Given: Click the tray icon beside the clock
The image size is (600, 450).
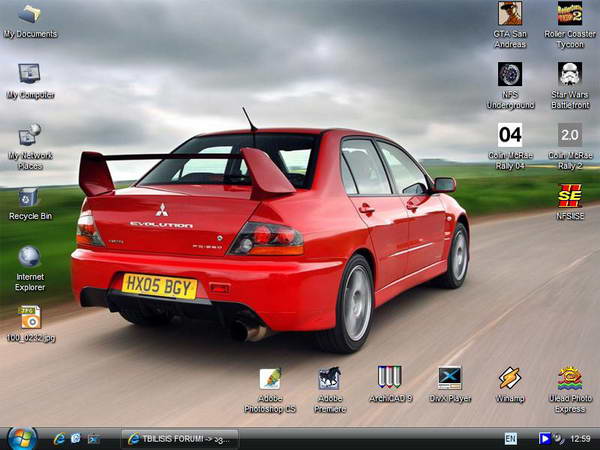Looking at the screenshot, I should tap(559, 438).
